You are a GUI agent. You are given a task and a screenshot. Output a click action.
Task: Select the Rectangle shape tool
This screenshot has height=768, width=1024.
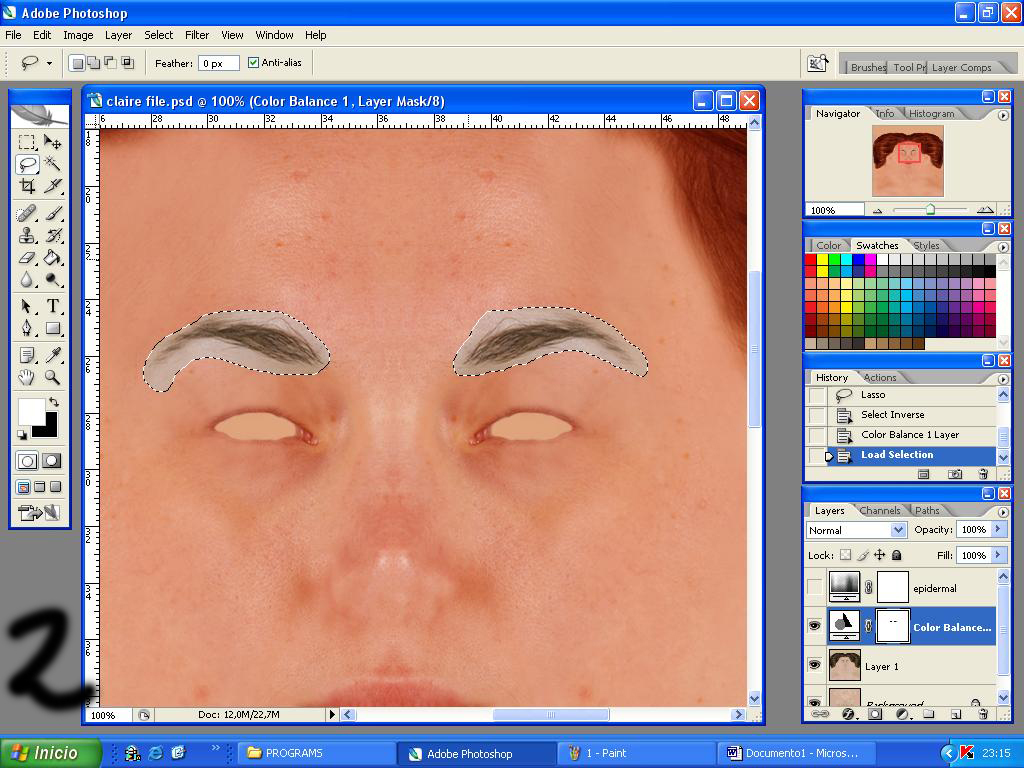(52, 328)
